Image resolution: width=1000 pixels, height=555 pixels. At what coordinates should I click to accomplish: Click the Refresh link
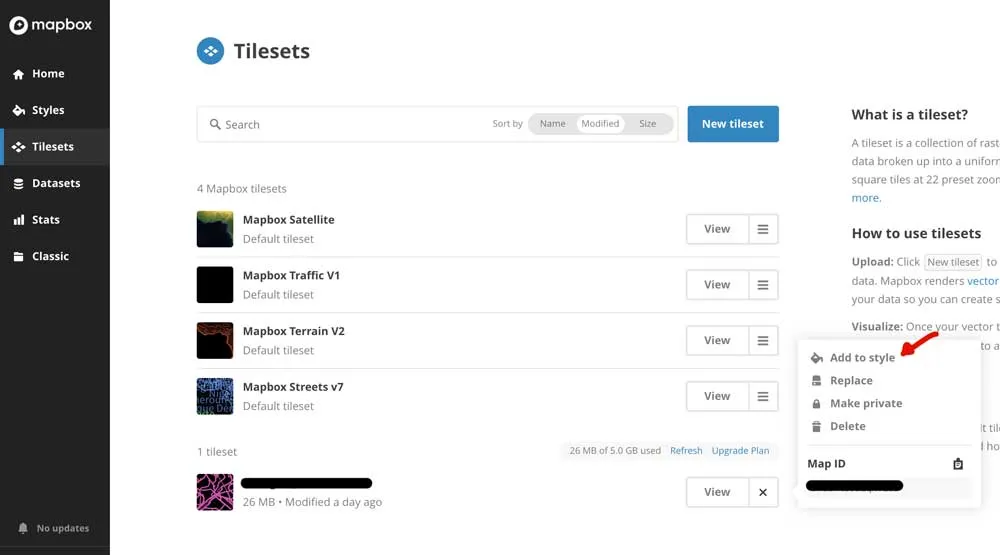[x=686, y=450]
